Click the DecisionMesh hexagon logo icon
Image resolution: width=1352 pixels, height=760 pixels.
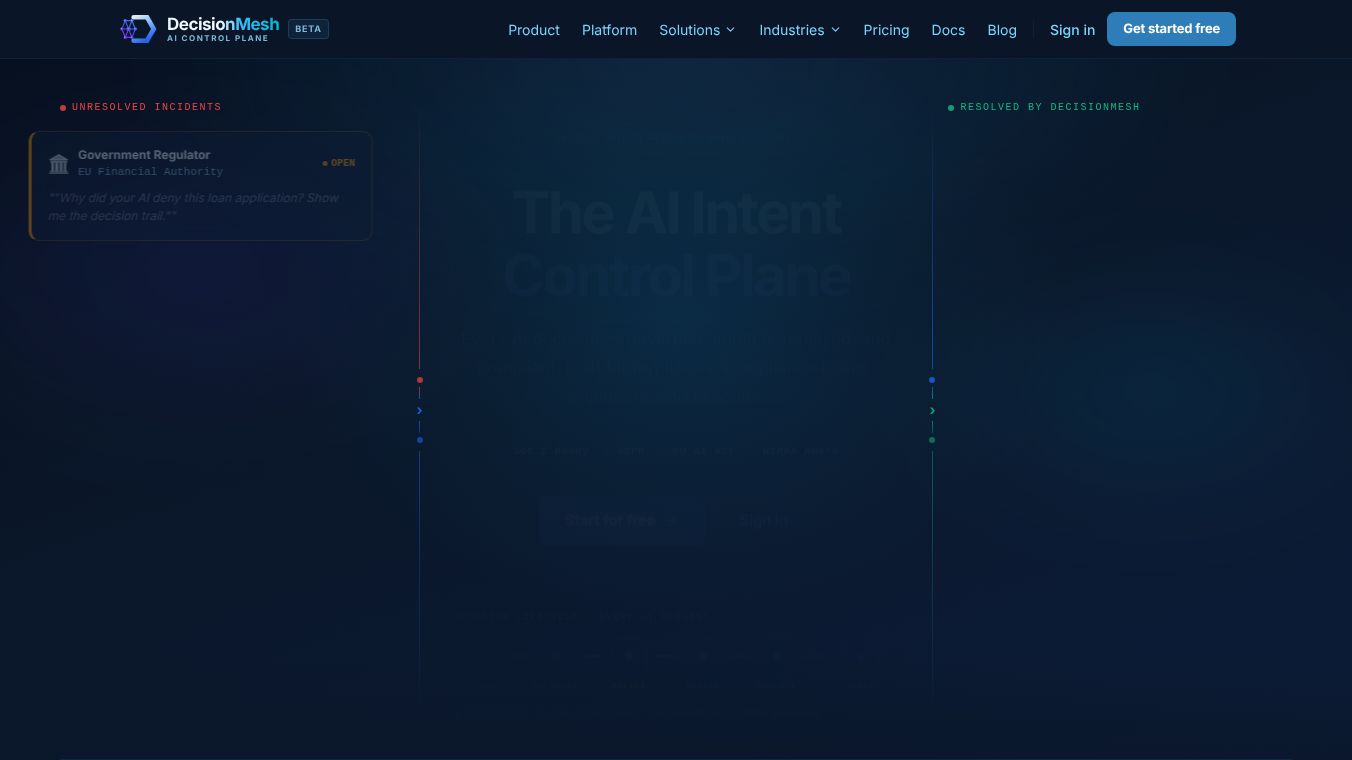(x=138, y=29)
